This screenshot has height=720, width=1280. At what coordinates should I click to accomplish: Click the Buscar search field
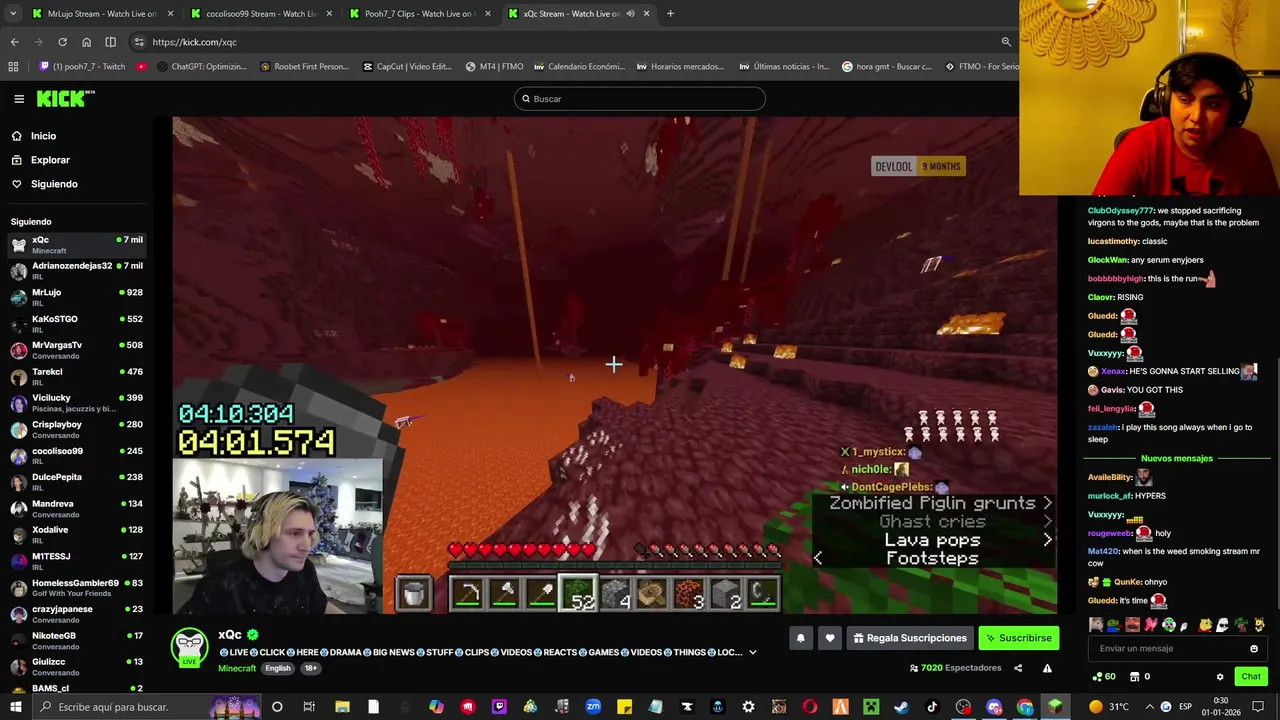point(640,99)
